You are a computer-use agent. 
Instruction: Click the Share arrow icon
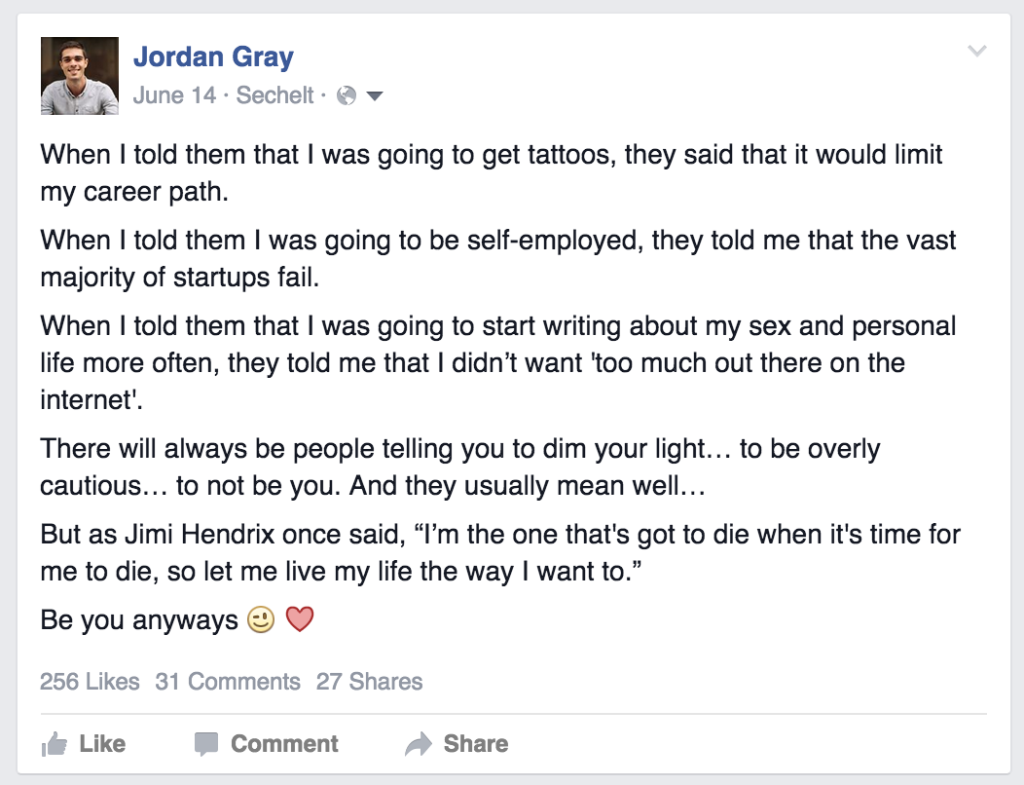[417, 744]
